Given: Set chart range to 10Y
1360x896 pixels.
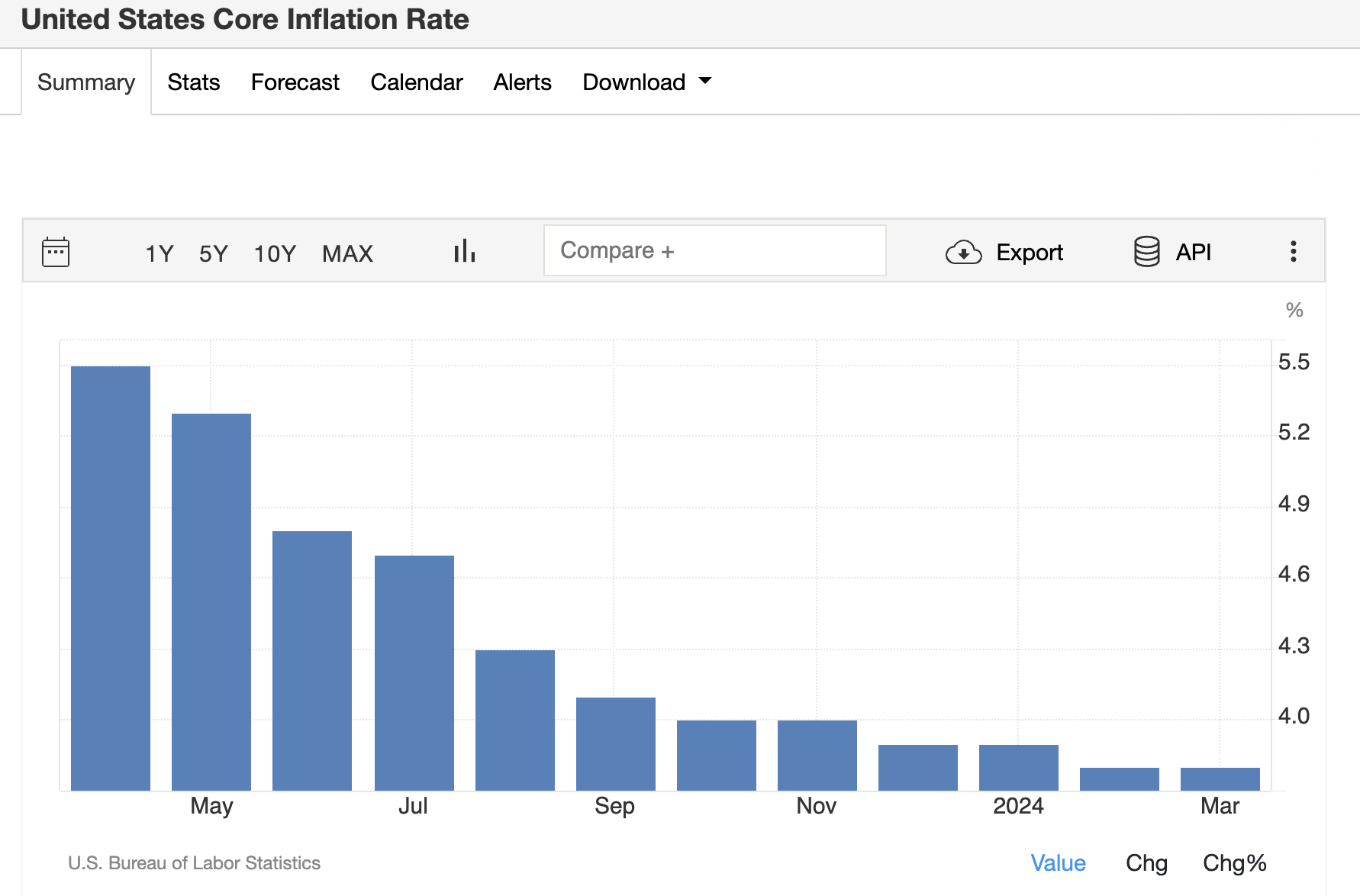Looking at the screenshot, I should (275, 253).
